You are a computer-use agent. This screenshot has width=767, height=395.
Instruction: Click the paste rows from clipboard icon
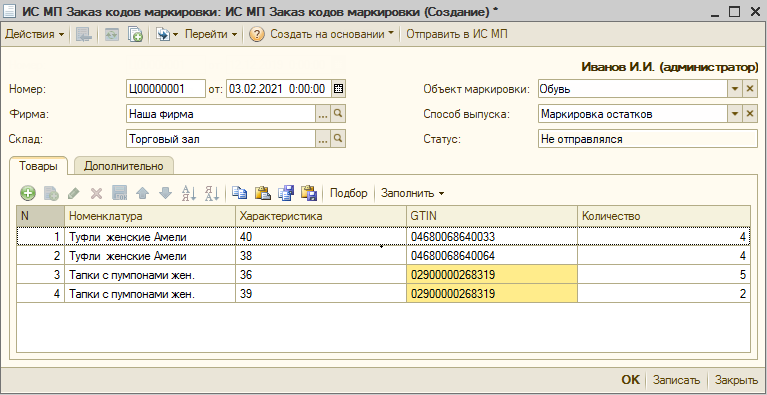[263, 193]
